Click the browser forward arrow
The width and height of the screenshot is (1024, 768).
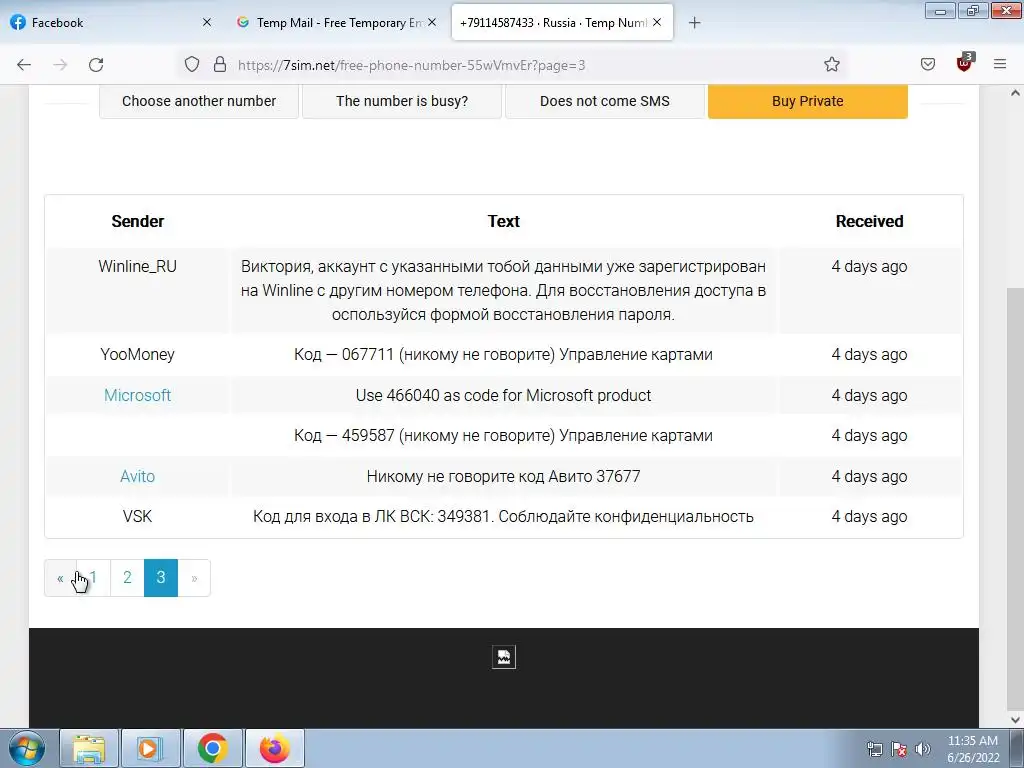[60, 65]
